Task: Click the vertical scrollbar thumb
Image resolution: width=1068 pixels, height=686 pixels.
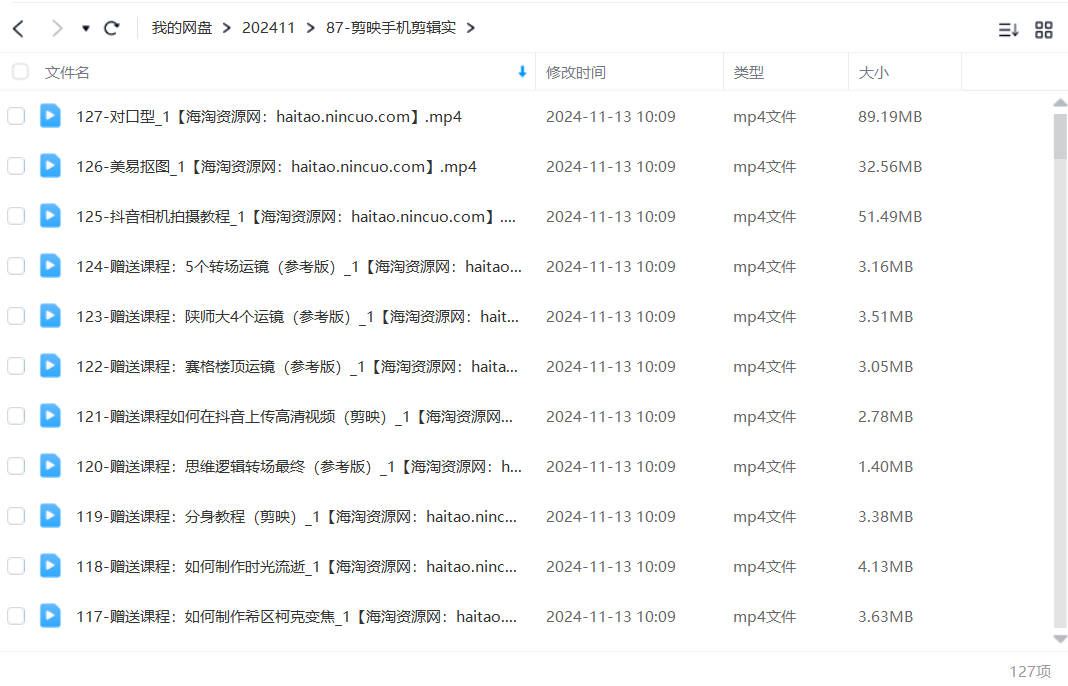Action: (1060, 136)
